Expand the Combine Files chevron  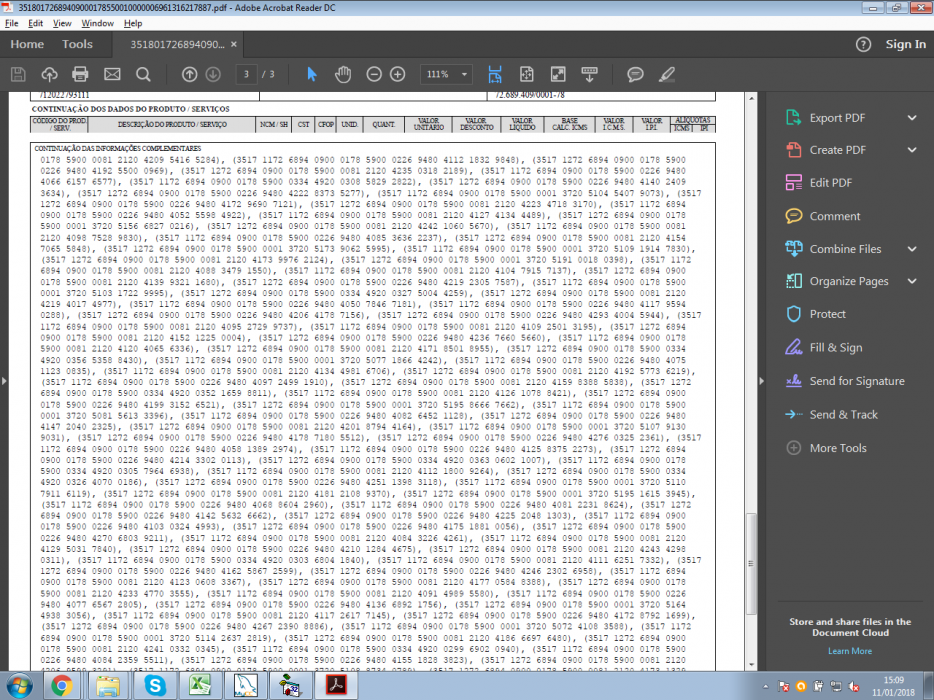coord(912,249)
